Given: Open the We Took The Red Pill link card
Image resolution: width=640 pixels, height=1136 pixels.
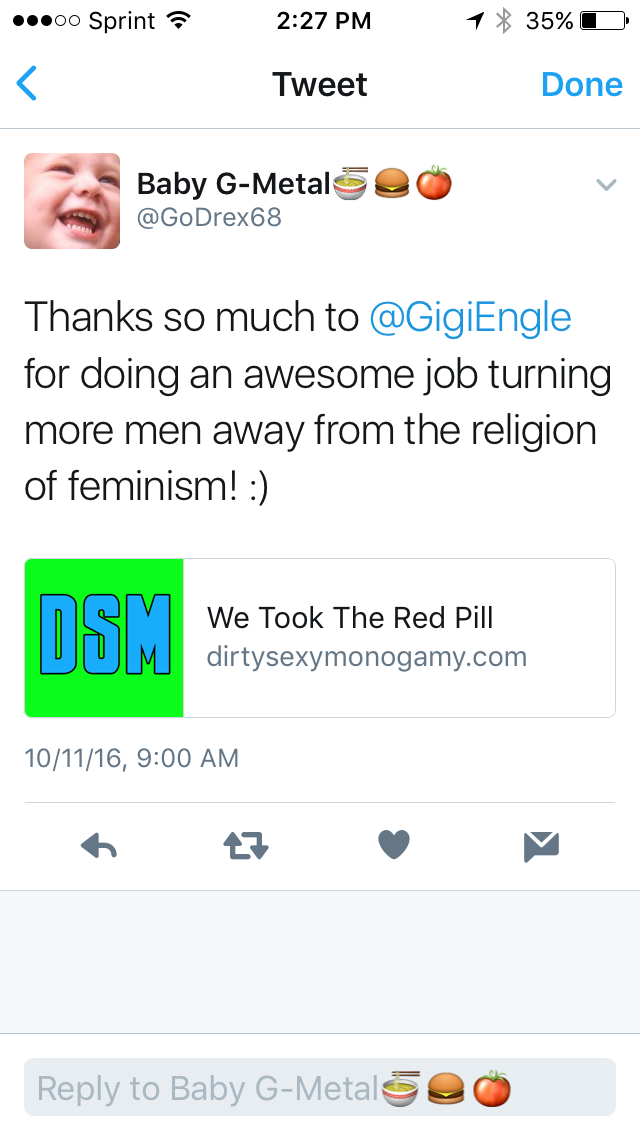Looking at the screenshot, I should coord(320,638).
